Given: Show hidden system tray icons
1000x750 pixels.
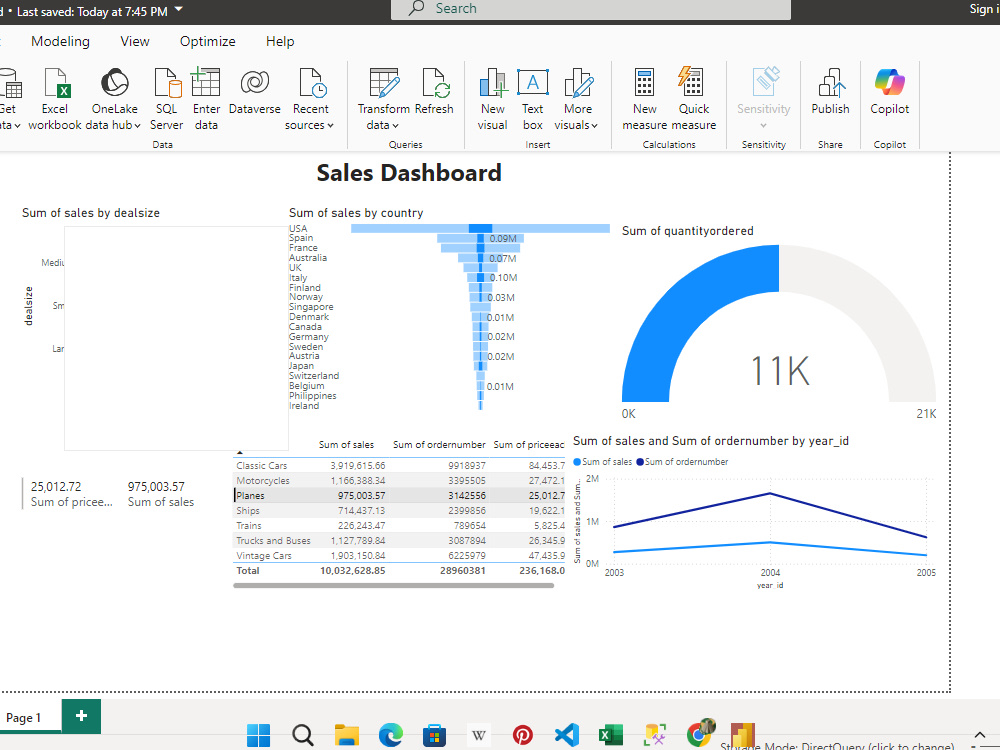Looking at the screenshot, I should (x=980, y=735).
